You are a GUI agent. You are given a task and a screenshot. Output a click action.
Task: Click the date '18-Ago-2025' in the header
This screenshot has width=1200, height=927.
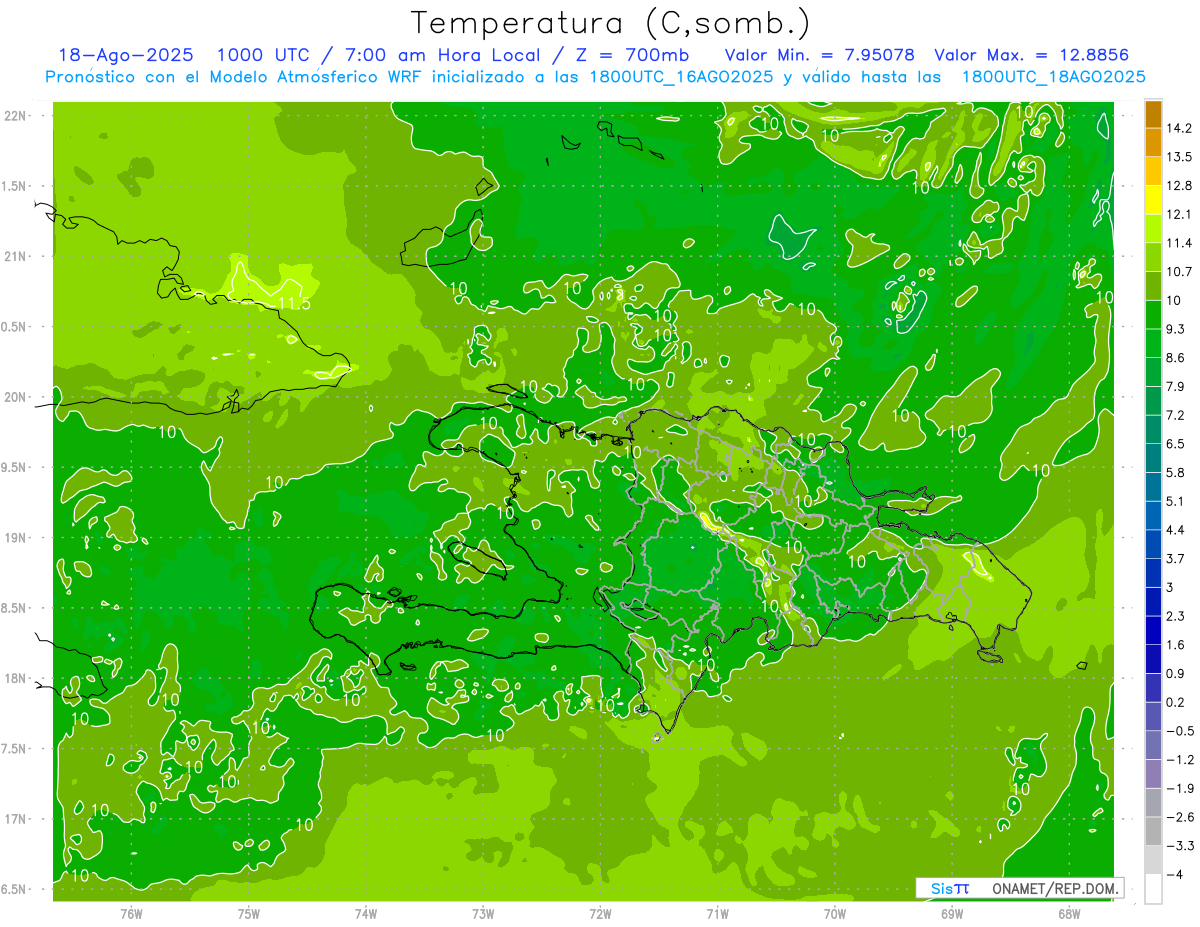pos(126,55)
